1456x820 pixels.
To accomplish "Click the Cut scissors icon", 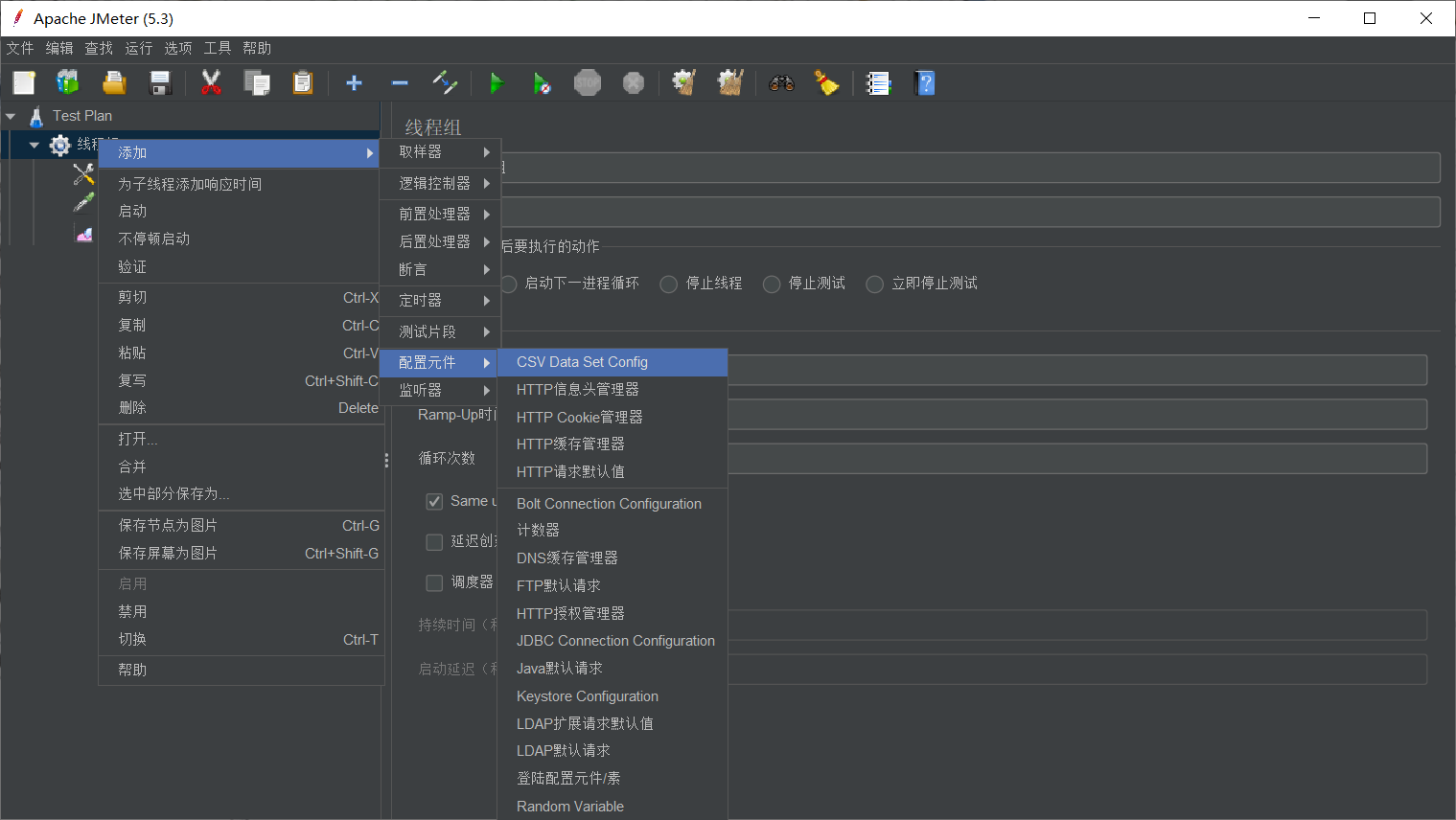I will [x=210, y=82].
